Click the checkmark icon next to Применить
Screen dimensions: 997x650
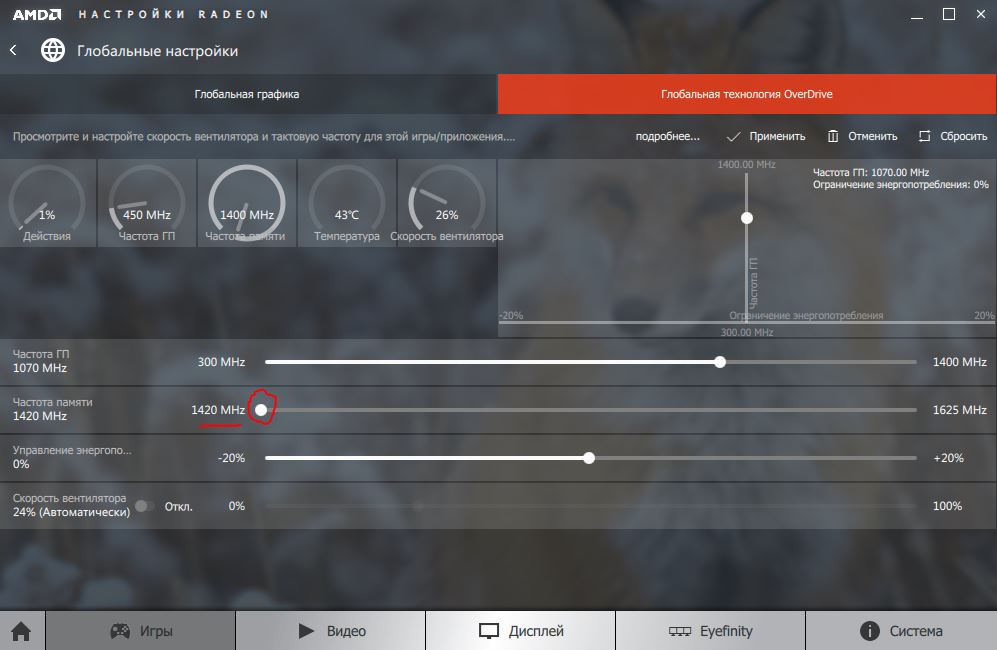733,136
